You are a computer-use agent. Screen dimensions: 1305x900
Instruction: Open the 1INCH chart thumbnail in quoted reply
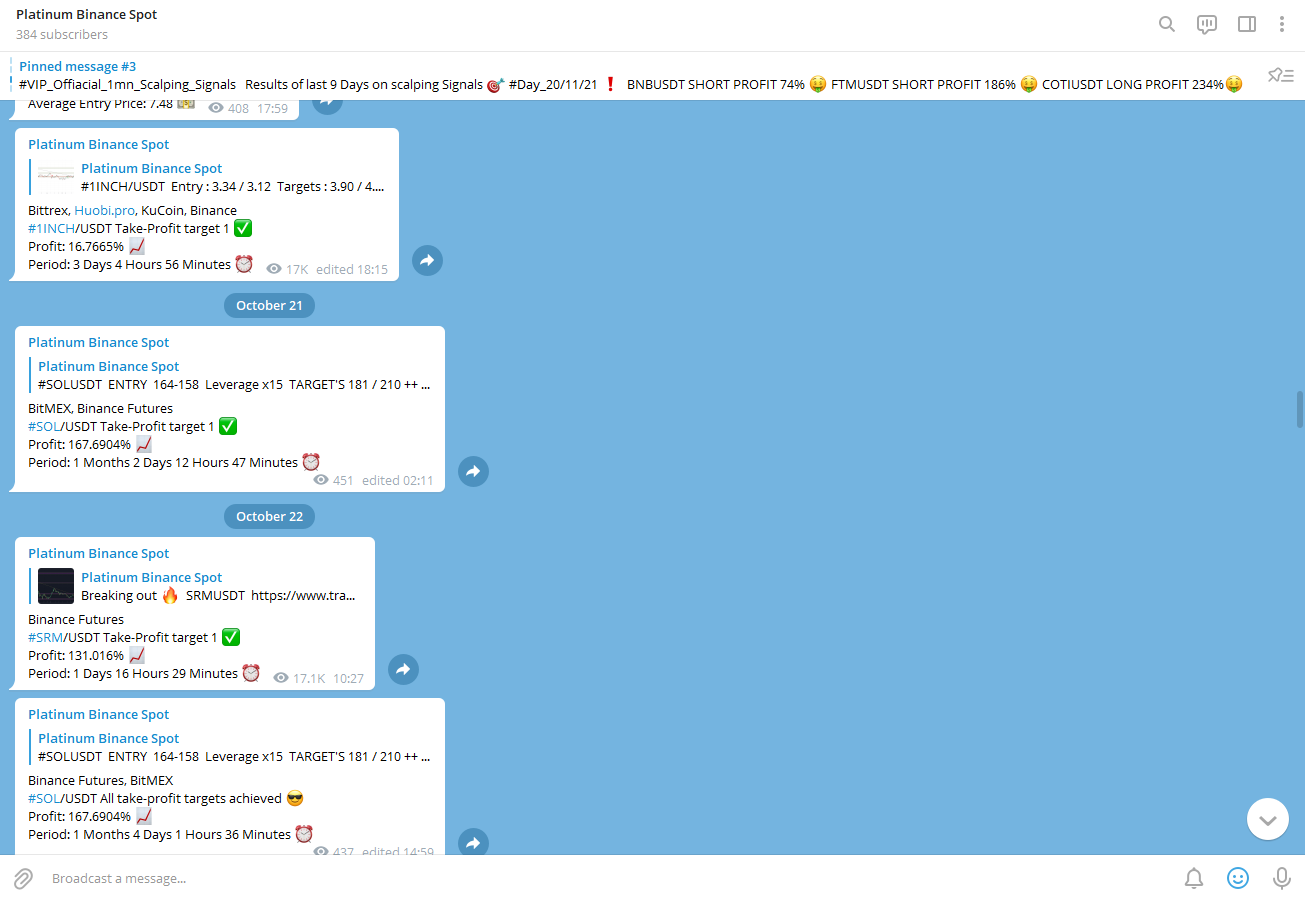coord(56,177)
